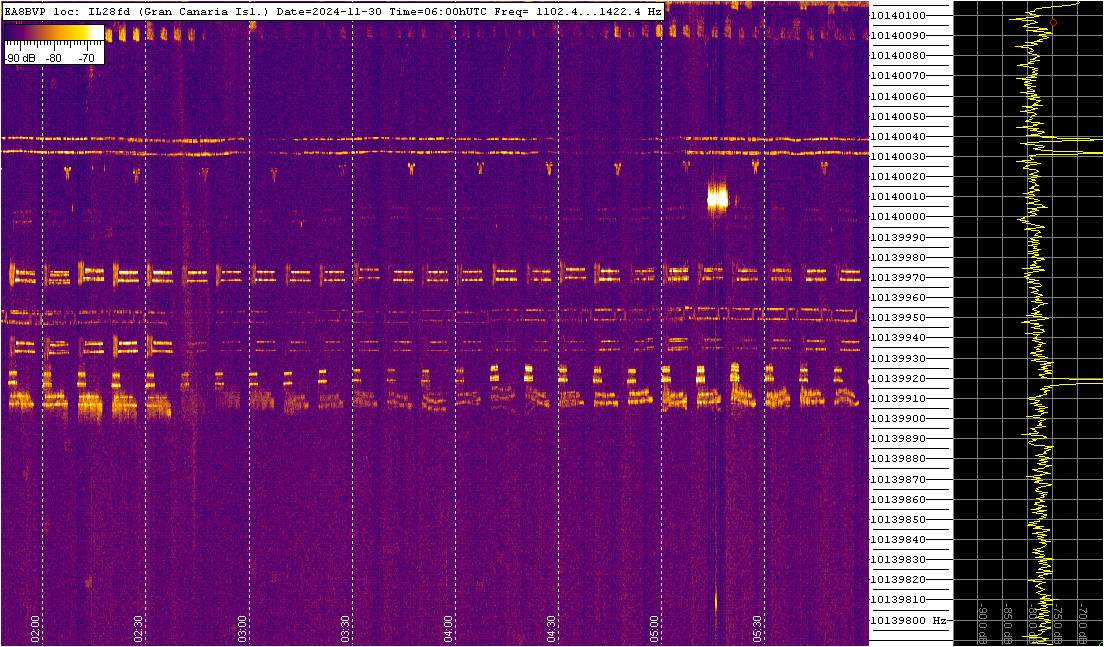
Task: Click the -70 legend scale value
Action: (87, 58)
